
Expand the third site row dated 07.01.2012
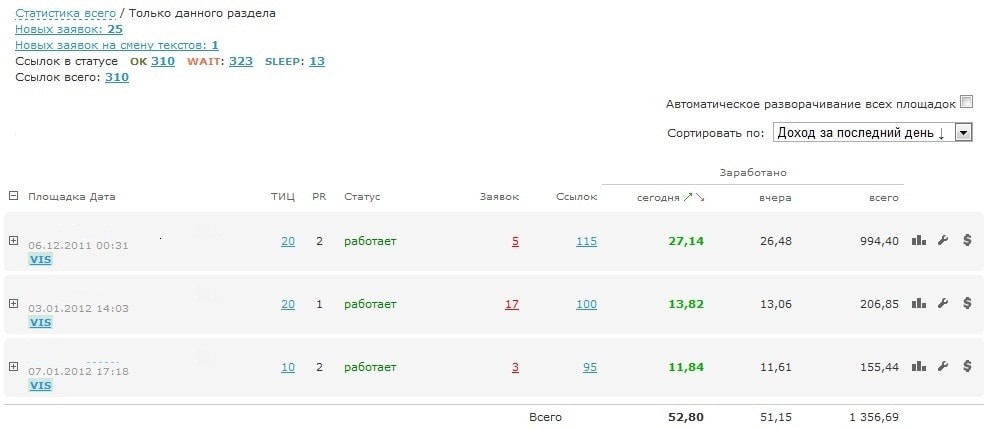(13, 366)
